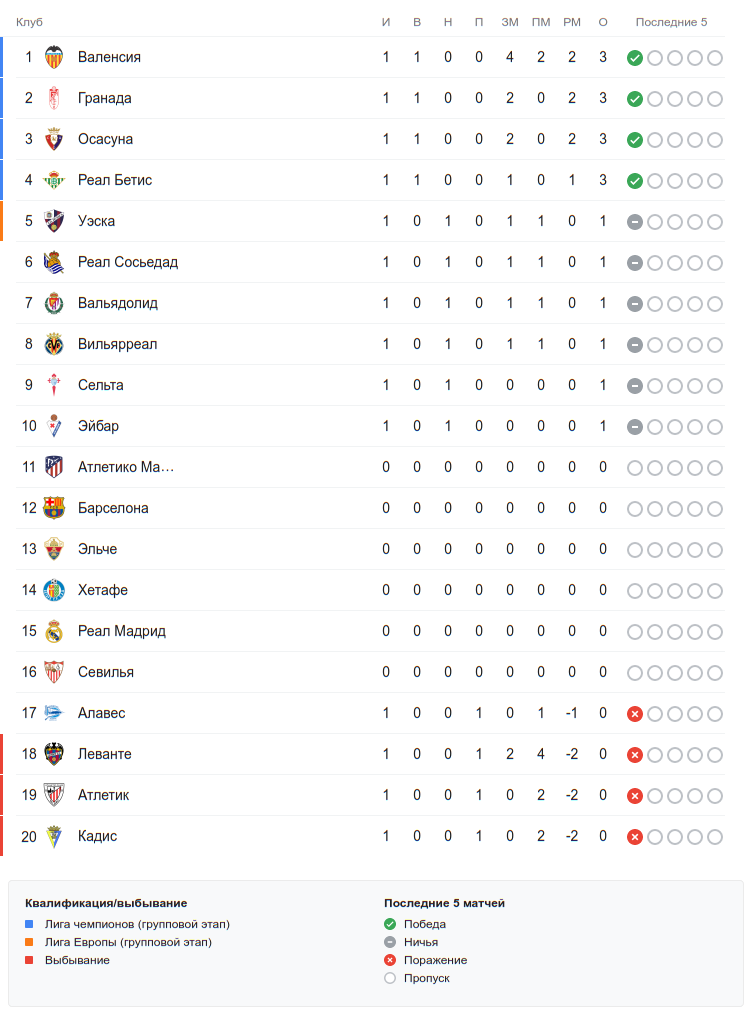This screenshot has height=1015, width=752.
Task: Click the Кадис team name
Action: click(x=98, y=836)
